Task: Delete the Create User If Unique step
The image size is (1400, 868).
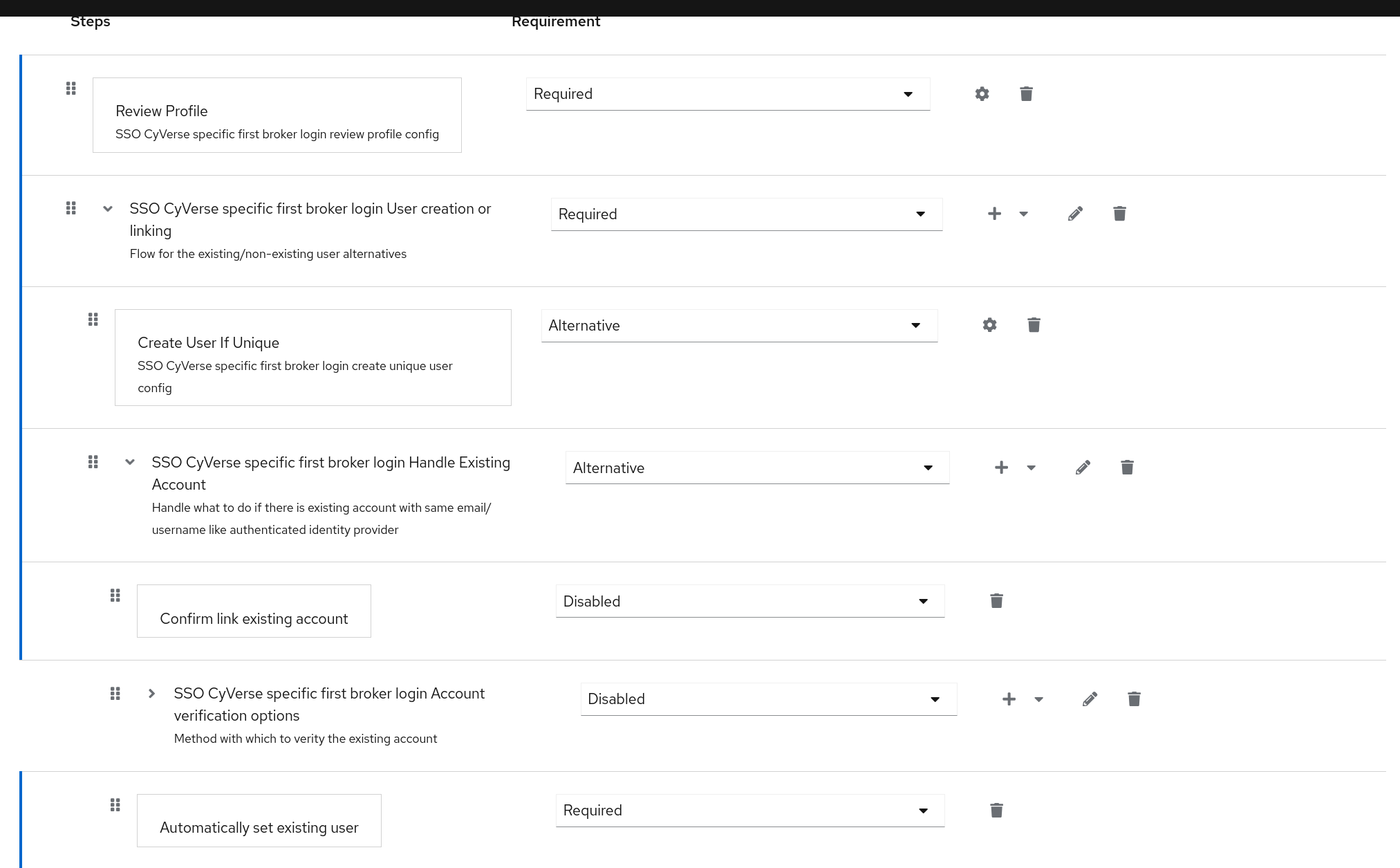Action: click(1034, 324)
